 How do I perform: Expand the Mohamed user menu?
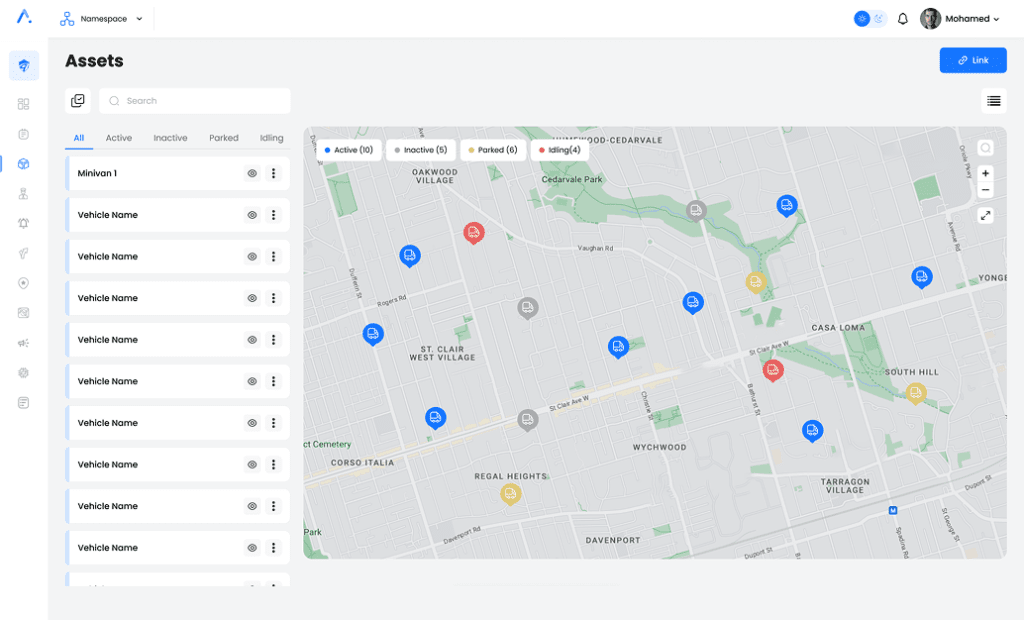[x=960, y=19]
